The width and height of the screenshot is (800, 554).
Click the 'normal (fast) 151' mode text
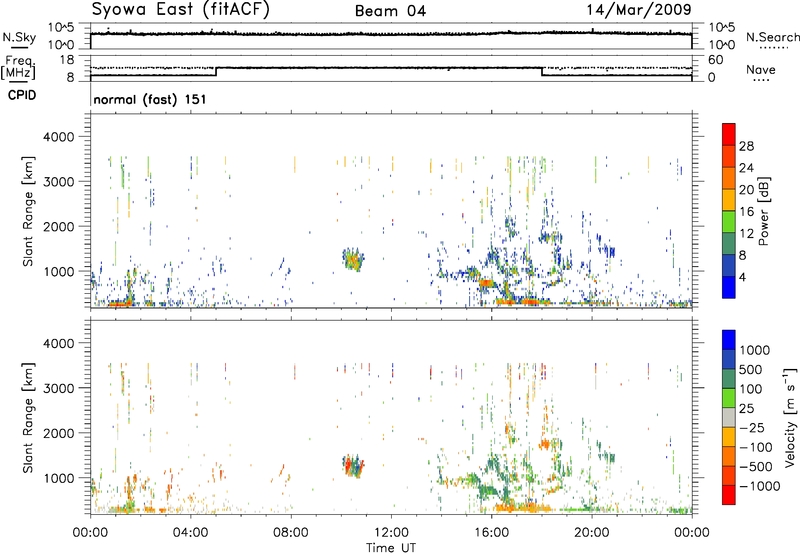coord(150,99)
